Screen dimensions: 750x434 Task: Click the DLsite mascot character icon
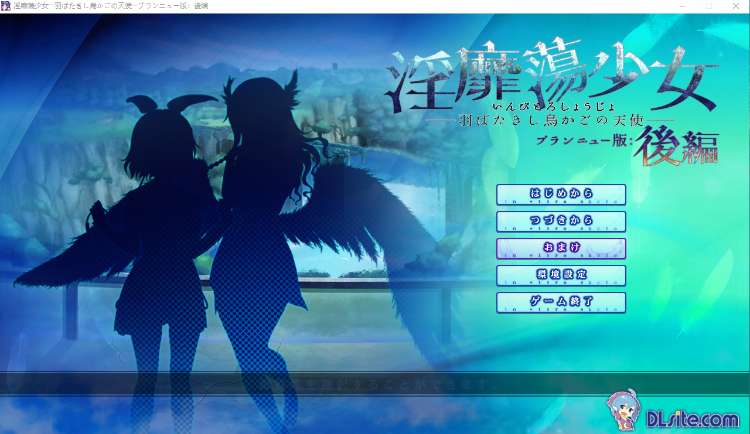[x=624, y=410]
